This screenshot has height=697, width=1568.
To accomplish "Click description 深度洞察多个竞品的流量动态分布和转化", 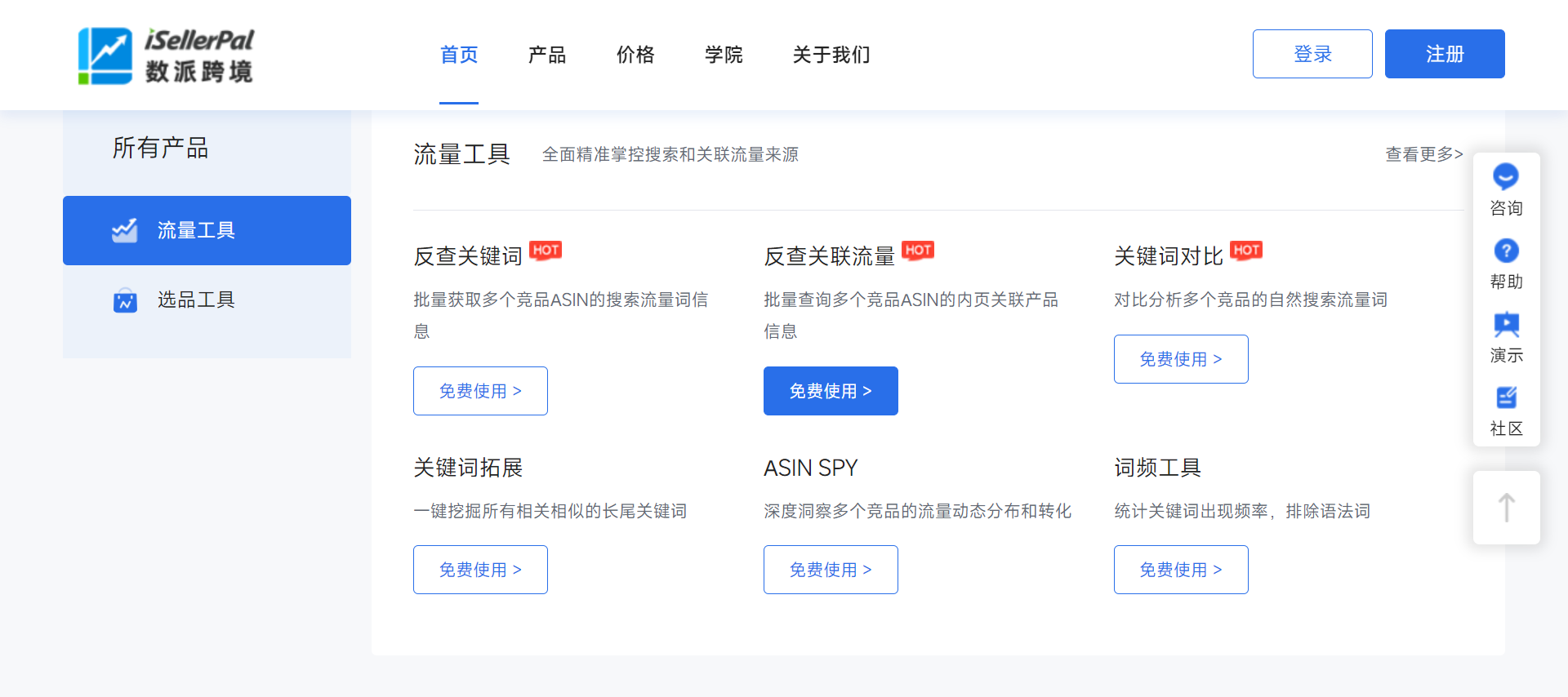I will point(918,511).
